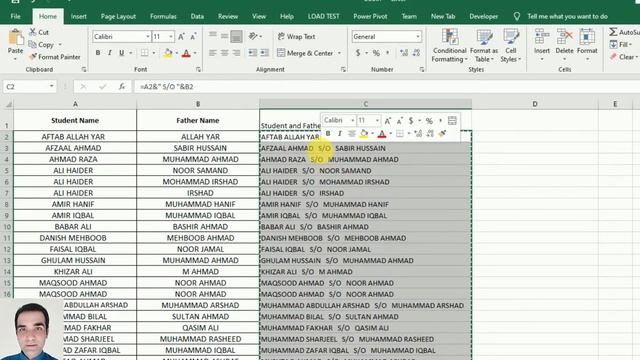The width and height of the screenshot is (640, 360).
Task: Click Format Painter on mini toolbar
Action: [442, 133]
